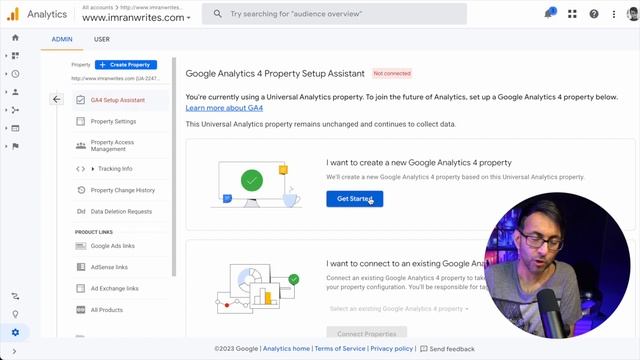640x360 pixels.
Task: Expand Realtime section arrow in sidebar
Action: pyautogui.click(x=6, y=74)
